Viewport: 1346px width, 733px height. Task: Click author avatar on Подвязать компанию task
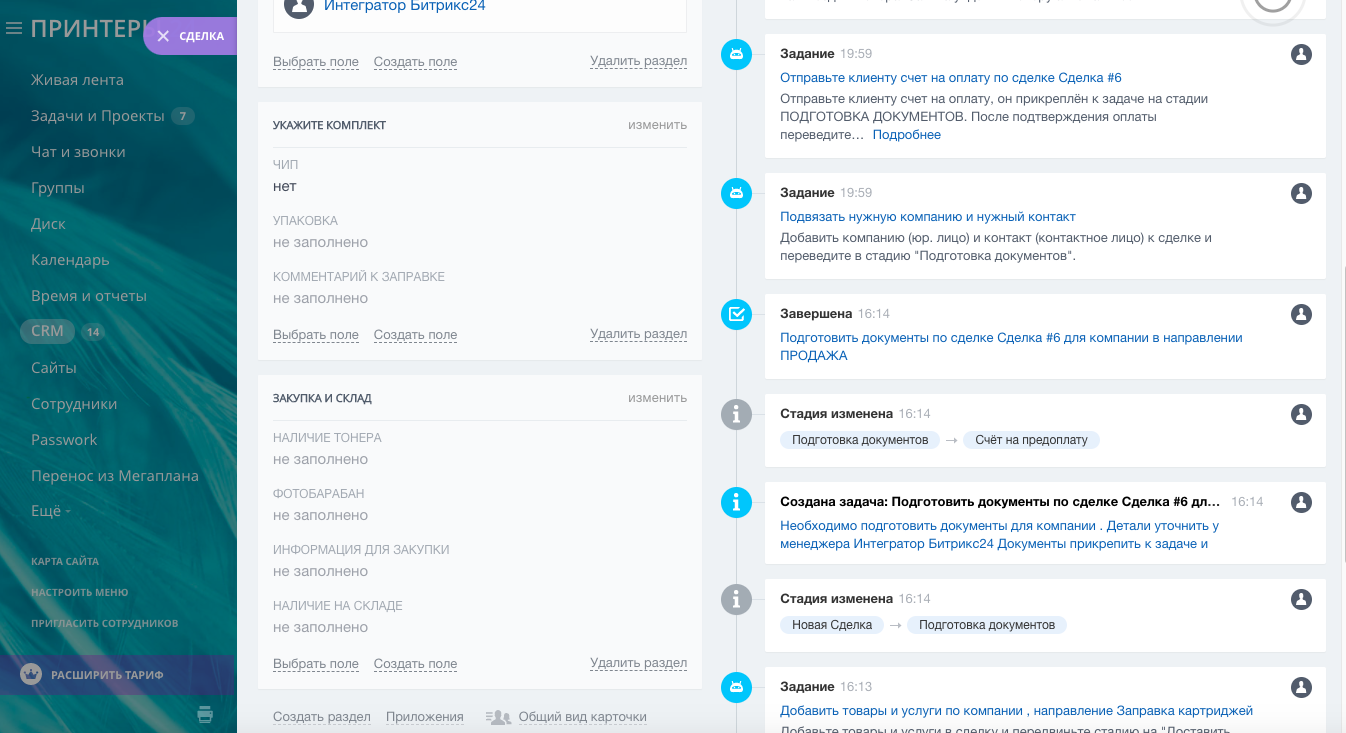click(x=1301, y=193)
